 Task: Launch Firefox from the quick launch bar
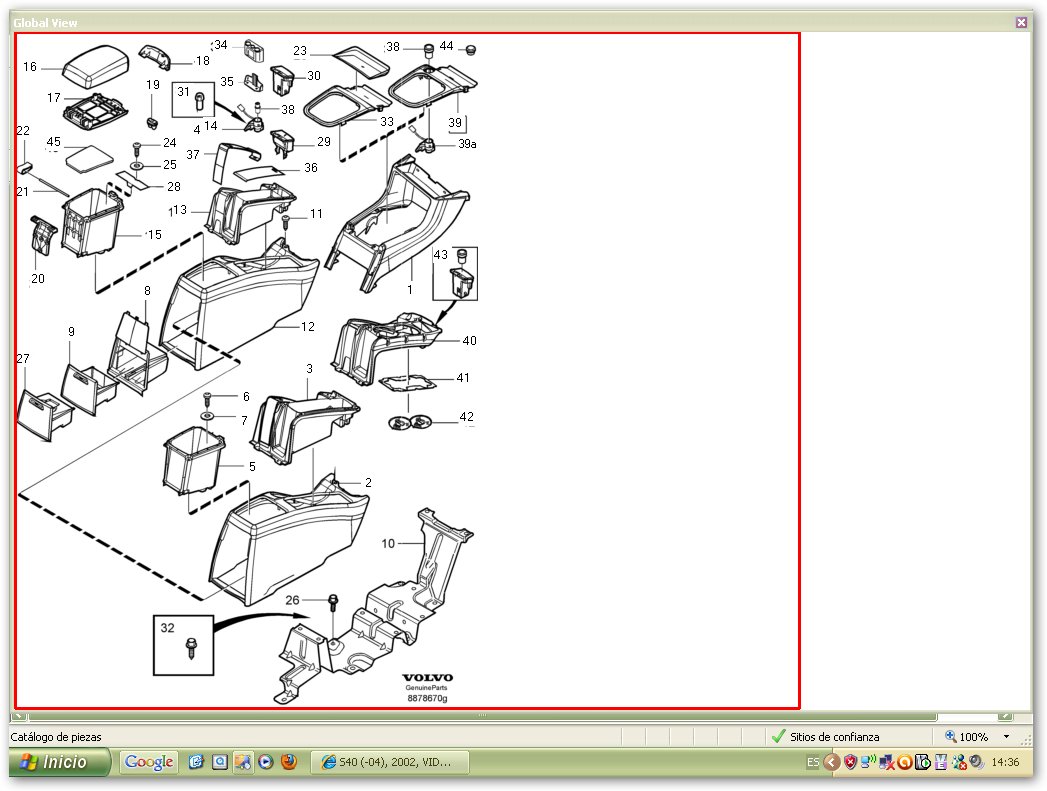(x=288, y=762)
